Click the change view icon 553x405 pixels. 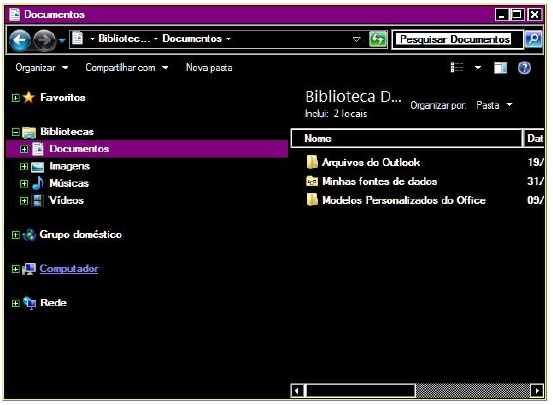(x=457, y=67)
